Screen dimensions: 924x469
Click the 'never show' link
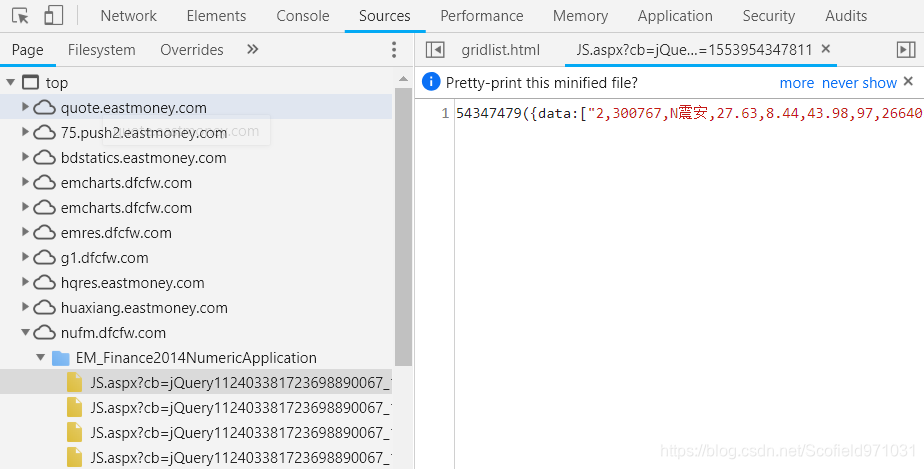click(859, 83)
